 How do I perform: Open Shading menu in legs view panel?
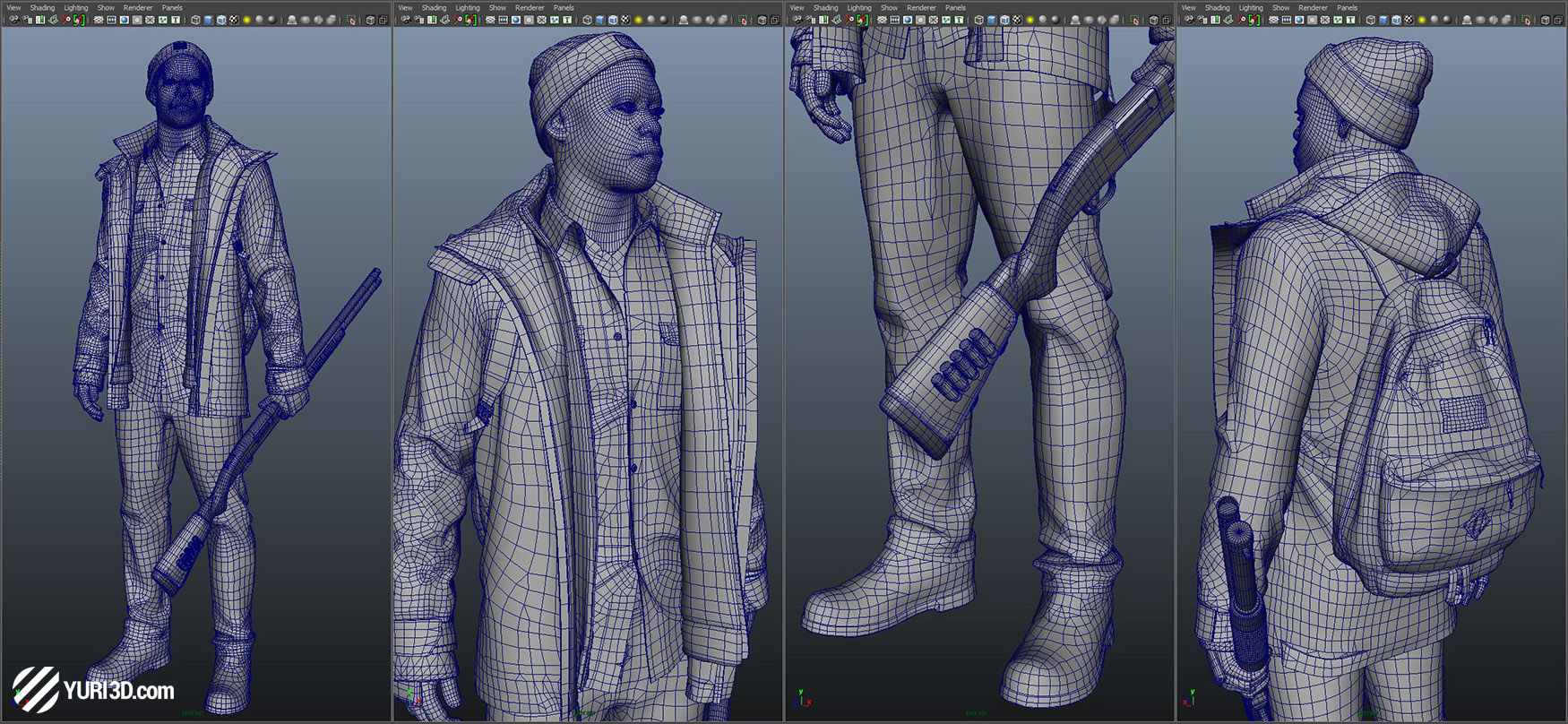825,8
